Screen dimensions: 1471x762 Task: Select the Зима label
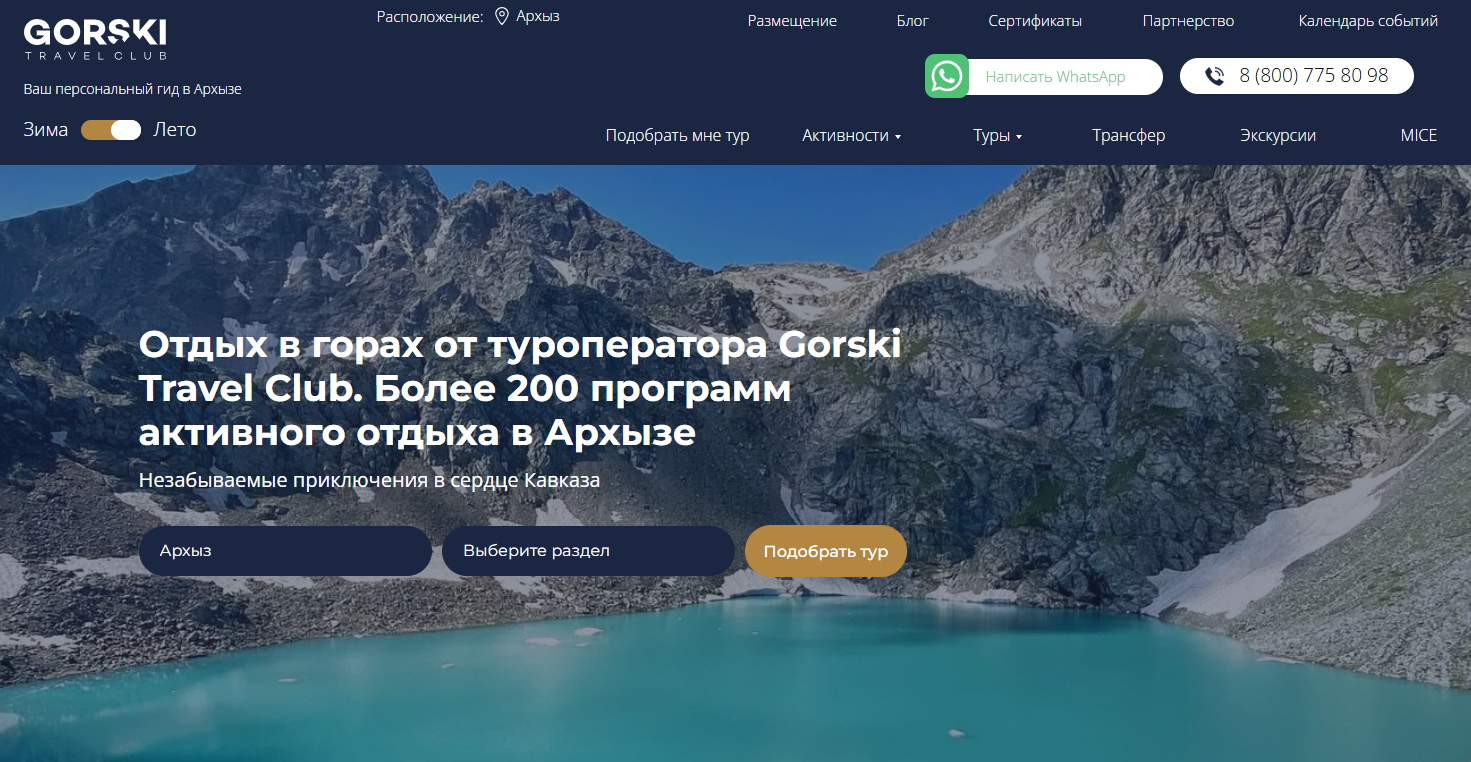point(46,130)
